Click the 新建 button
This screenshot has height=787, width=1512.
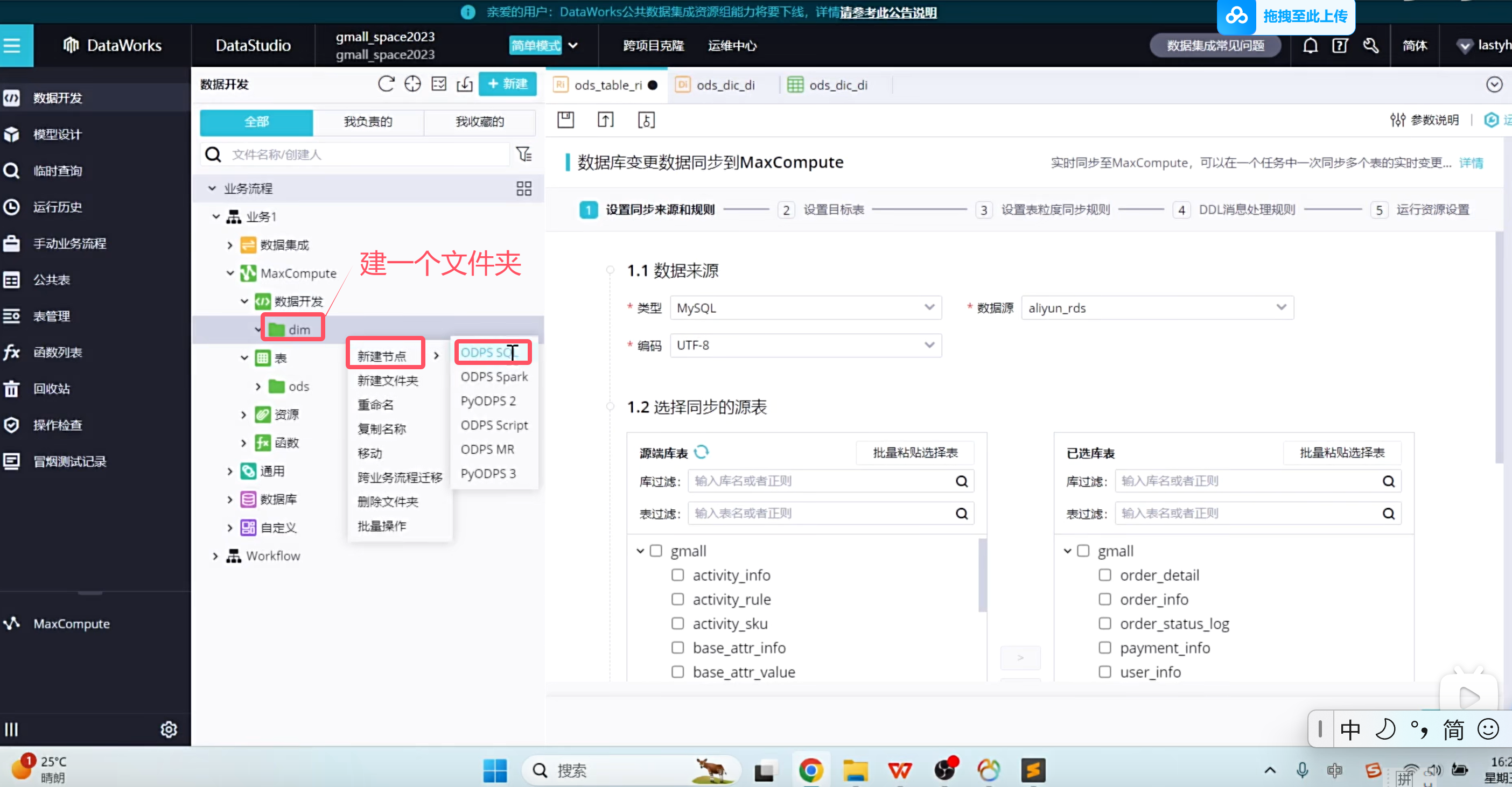pos(507,84)
